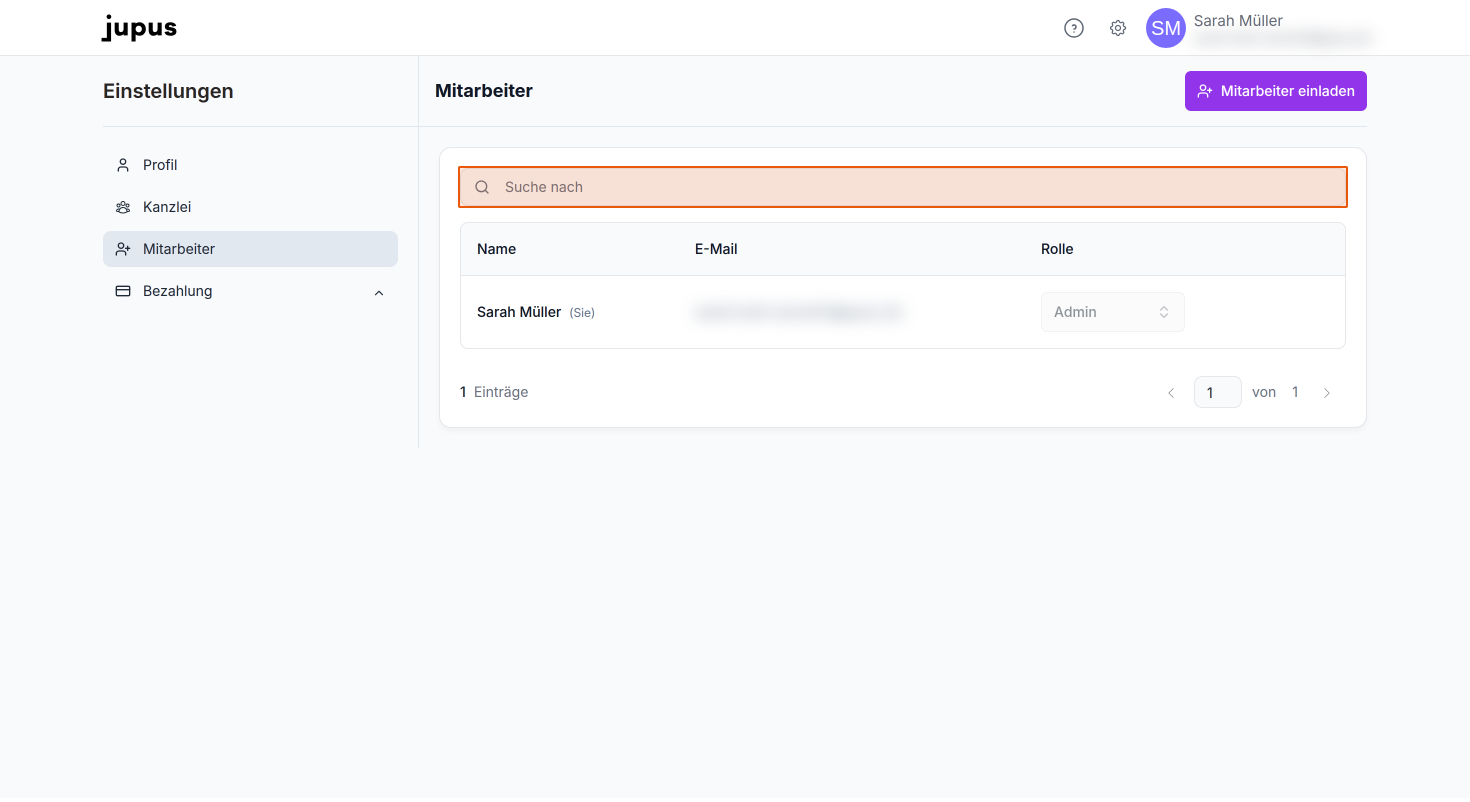Screen dimensions: 1470x802
Task: Click the Mitarbeiter add-user sidebar icon
Action: tap(123, 249)
